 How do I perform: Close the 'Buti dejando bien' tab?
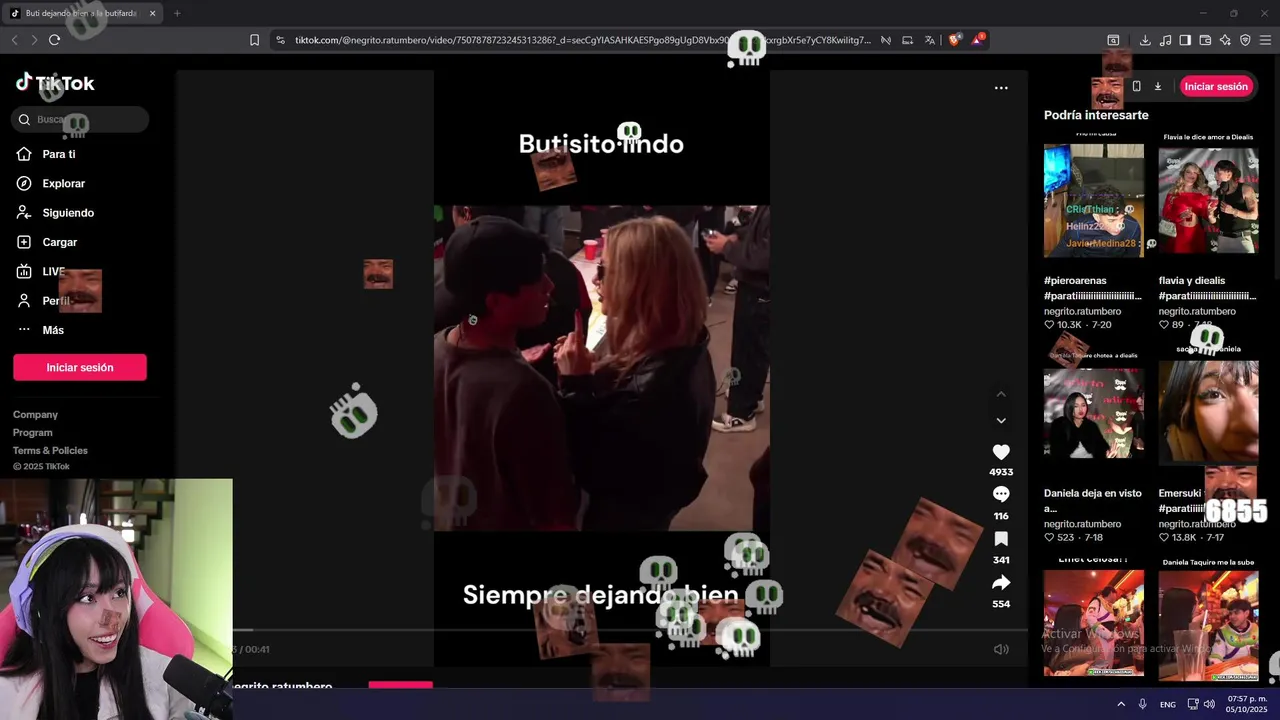coord(152,13)
